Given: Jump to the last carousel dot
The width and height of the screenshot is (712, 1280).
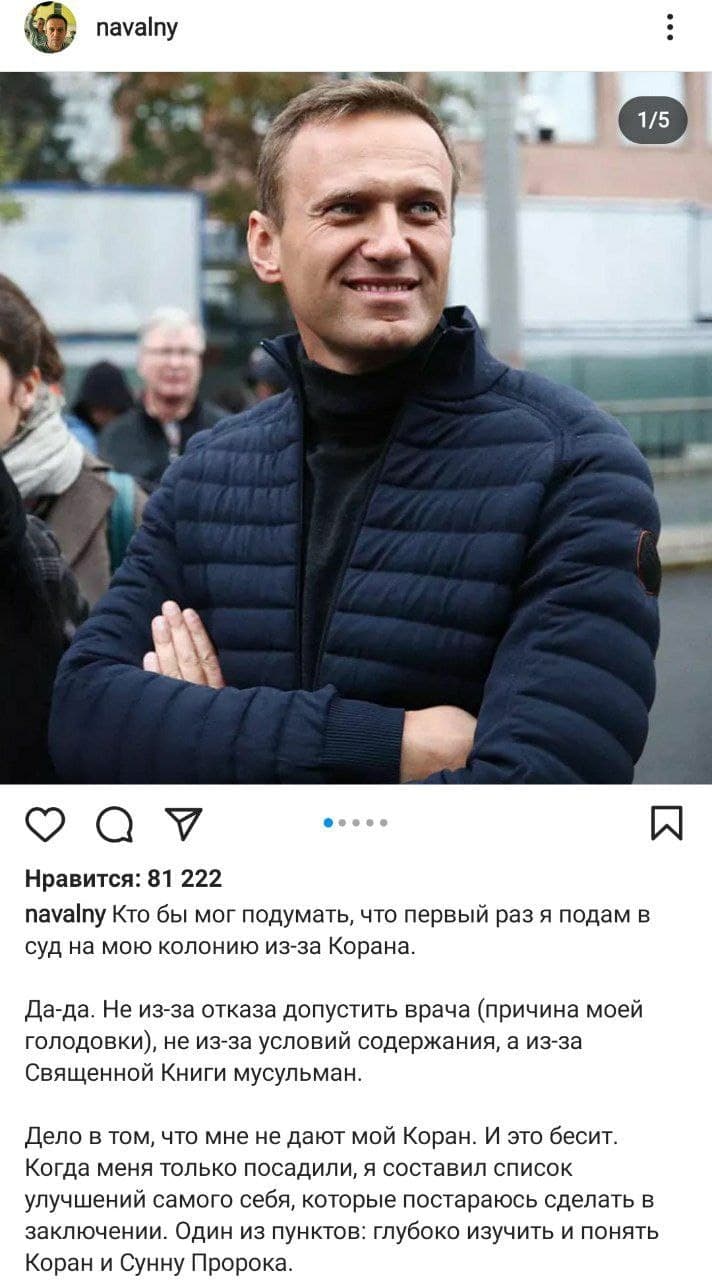Looking at the screenshot, I should tap(384, 823).
